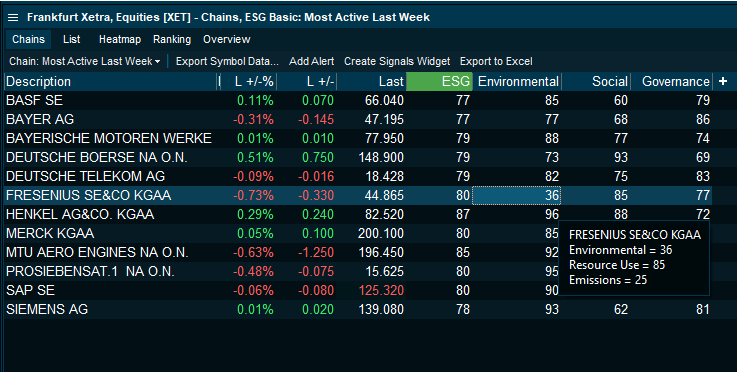Screen dimensions: 737x372
Task: Switch to the List tab
Action: pos(71,40)
